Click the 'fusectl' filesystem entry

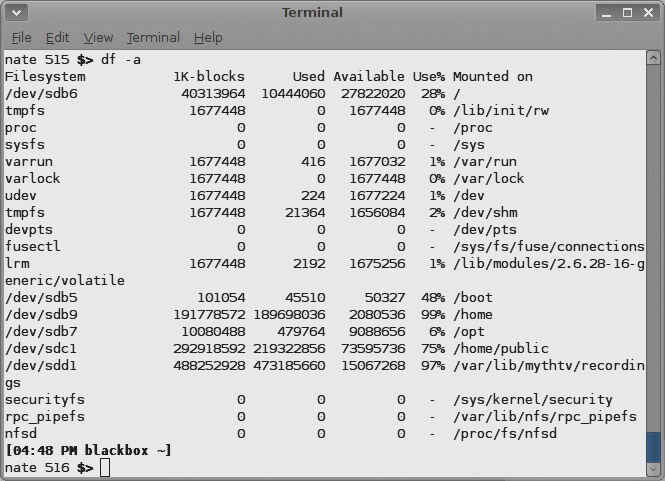33,246
